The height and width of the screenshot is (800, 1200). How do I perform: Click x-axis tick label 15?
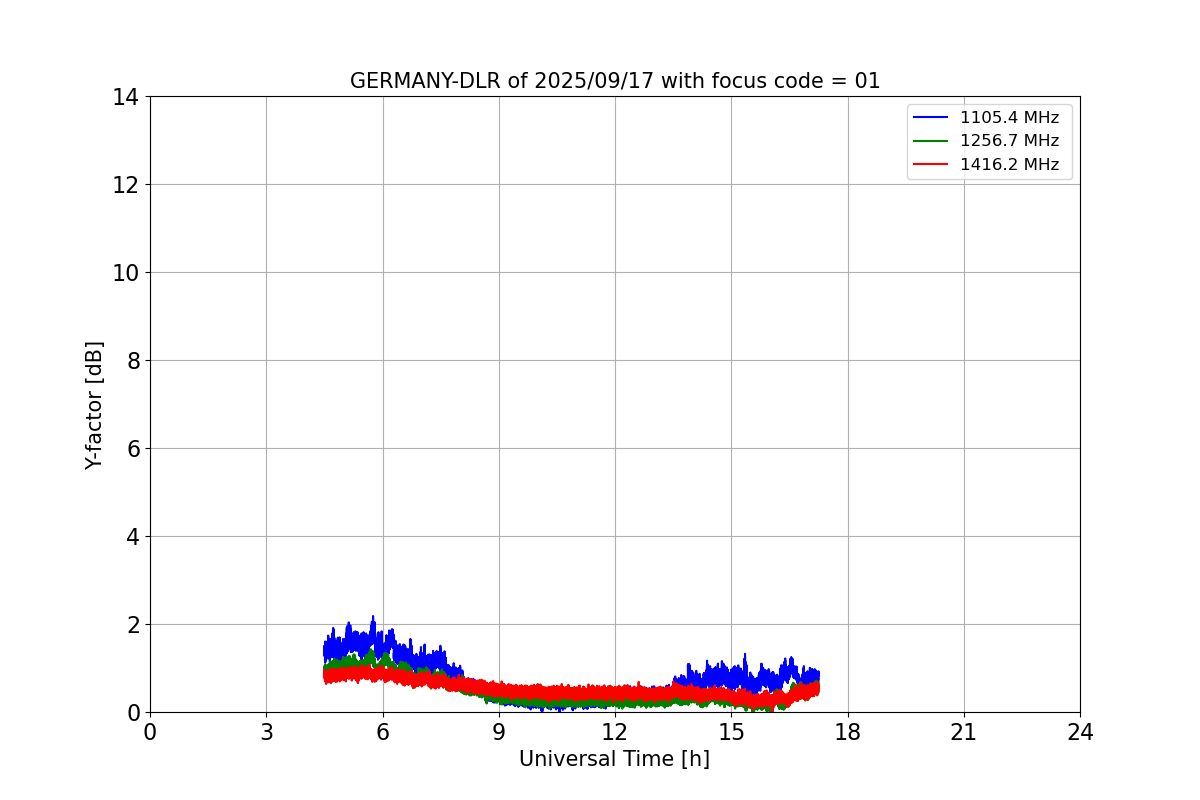coord(731,732)
